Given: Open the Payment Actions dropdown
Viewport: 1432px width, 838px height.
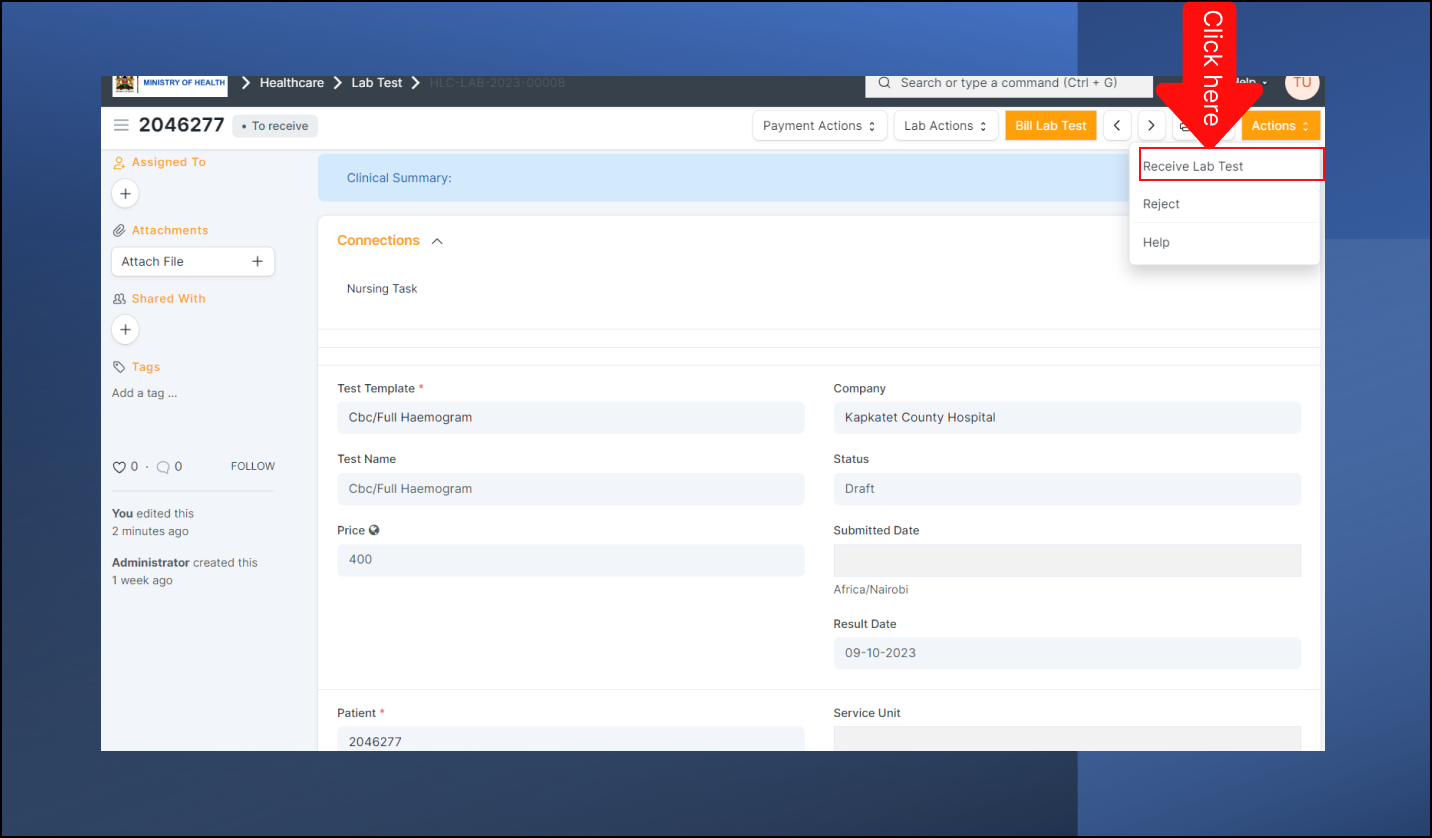Looking at the screenshot, I should tap(820, 126).
